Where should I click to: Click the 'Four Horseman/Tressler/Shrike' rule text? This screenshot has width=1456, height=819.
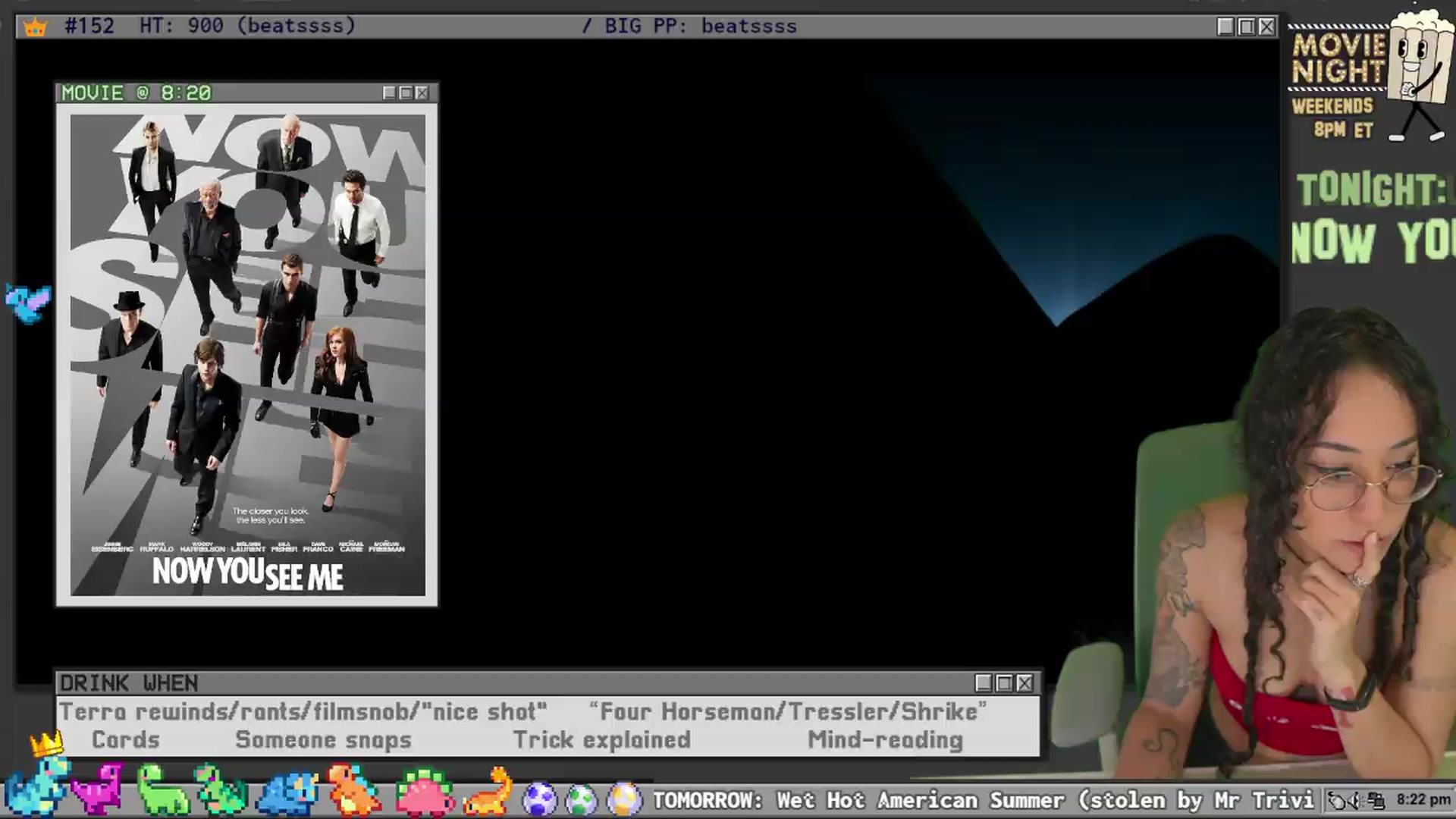(788, 711)
